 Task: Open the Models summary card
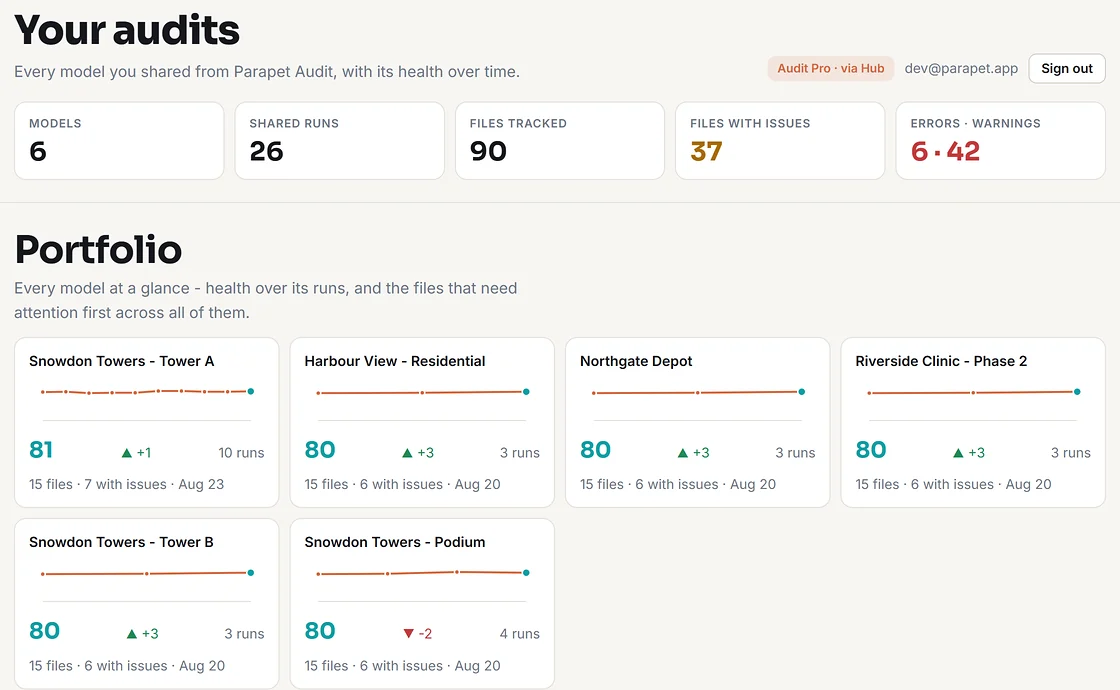(119, 141)
